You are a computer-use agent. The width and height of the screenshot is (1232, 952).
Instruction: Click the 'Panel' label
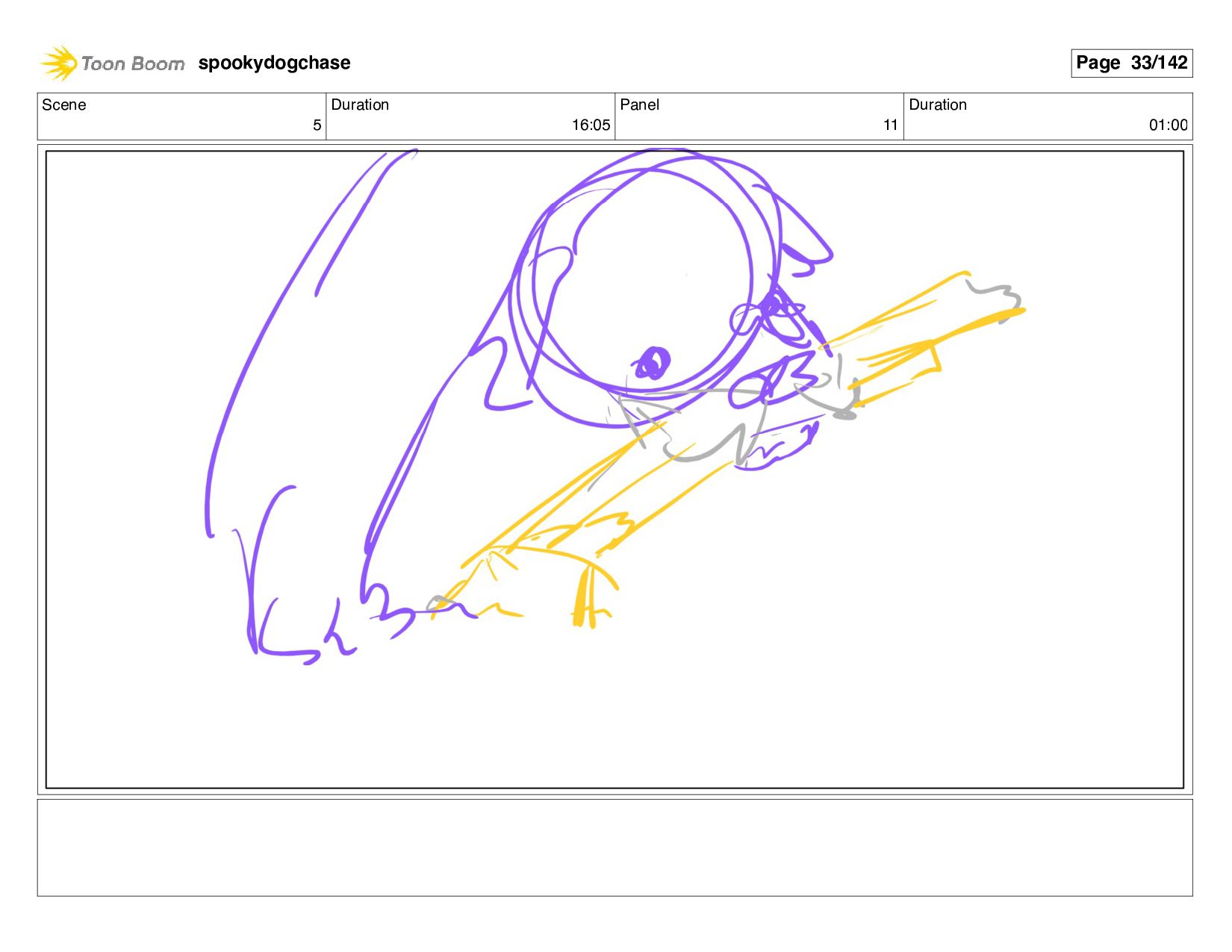tap(639, 105)
